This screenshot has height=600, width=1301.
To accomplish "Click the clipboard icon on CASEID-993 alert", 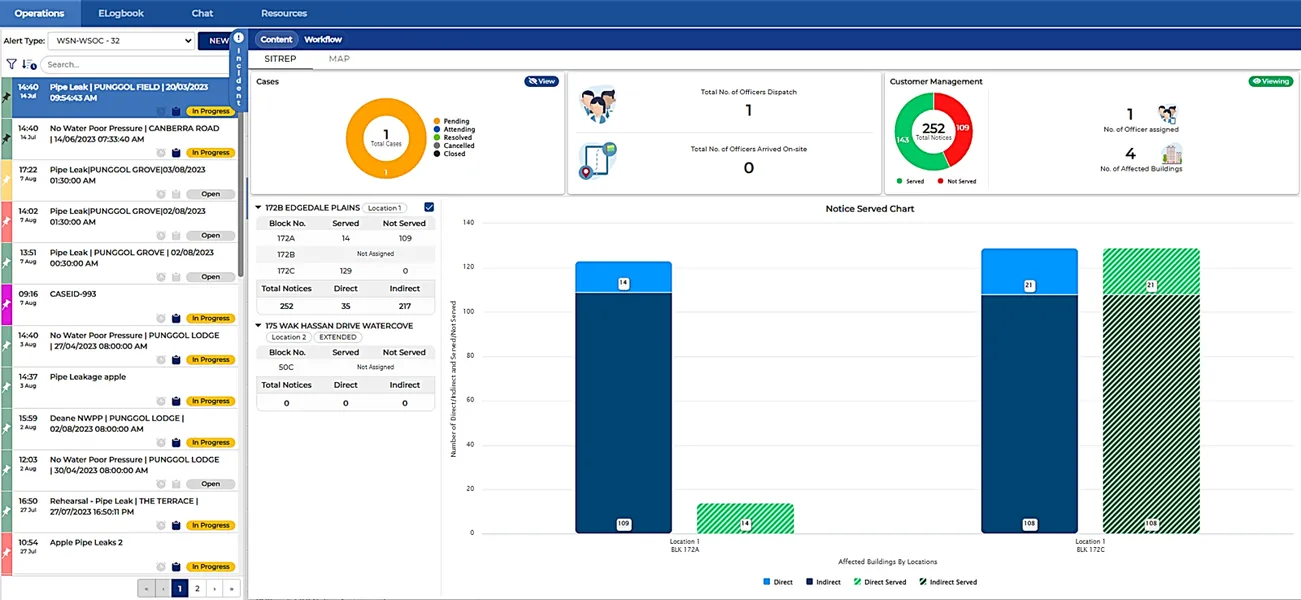I will coord(176,319).
